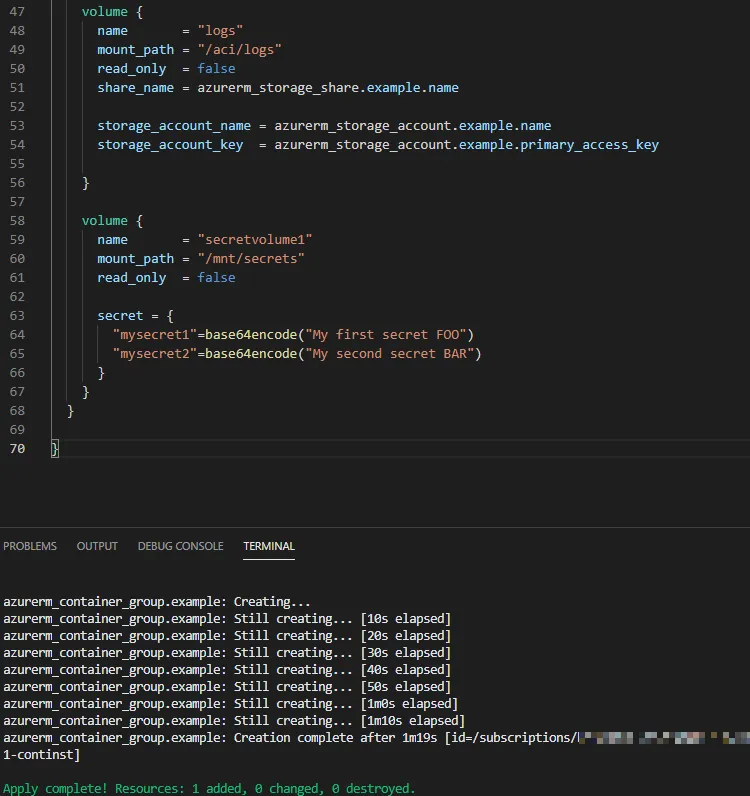
Task: Click "My second secret BAR" string
Action: [389, 354]
